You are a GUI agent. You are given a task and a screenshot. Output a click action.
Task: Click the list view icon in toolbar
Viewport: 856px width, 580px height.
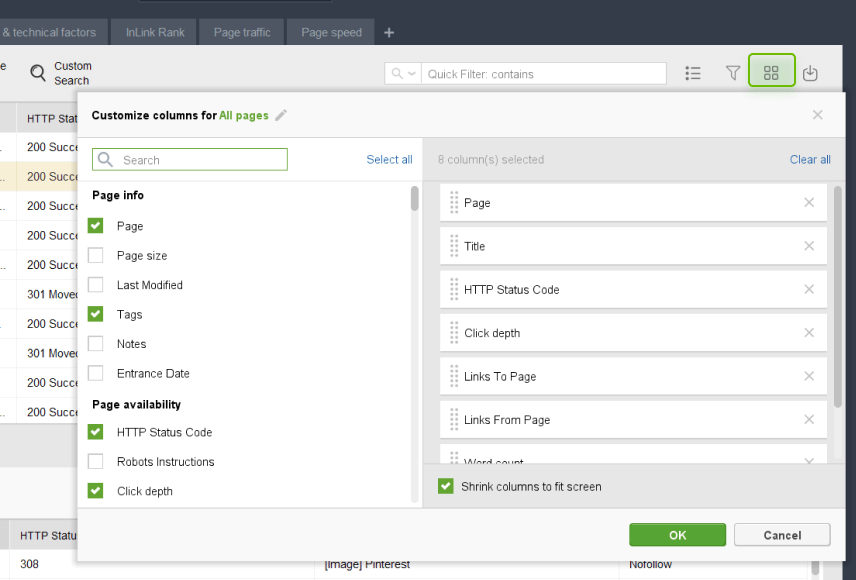pos(693,73)
